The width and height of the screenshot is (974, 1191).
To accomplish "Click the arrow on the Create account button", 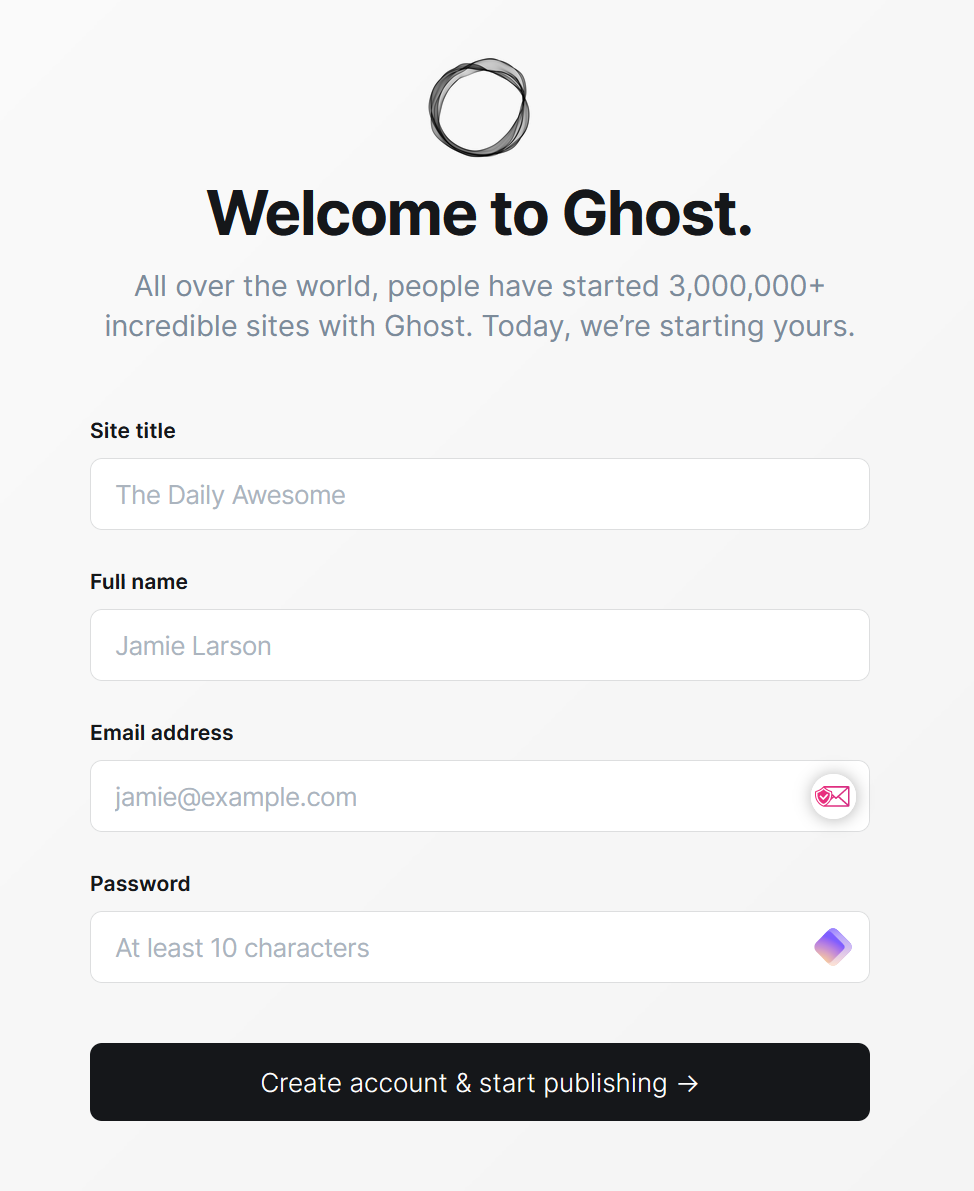I will coord(688,1083).
